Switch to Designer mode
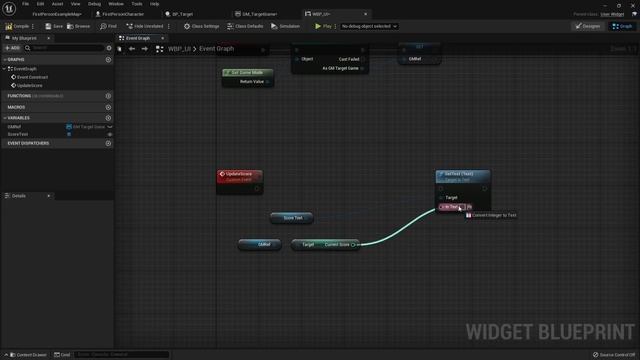Viewport: 640px width, 360px height. 588,26
